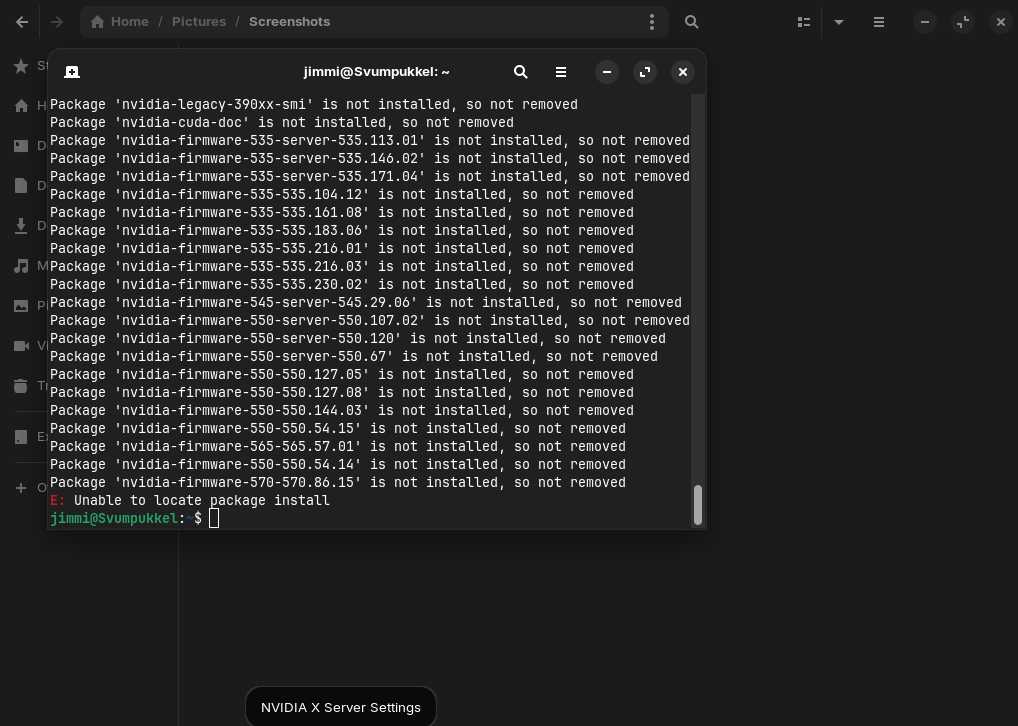The image size is (1018, 726).
Task: Close the terminal window
Action: click(682, 72)
